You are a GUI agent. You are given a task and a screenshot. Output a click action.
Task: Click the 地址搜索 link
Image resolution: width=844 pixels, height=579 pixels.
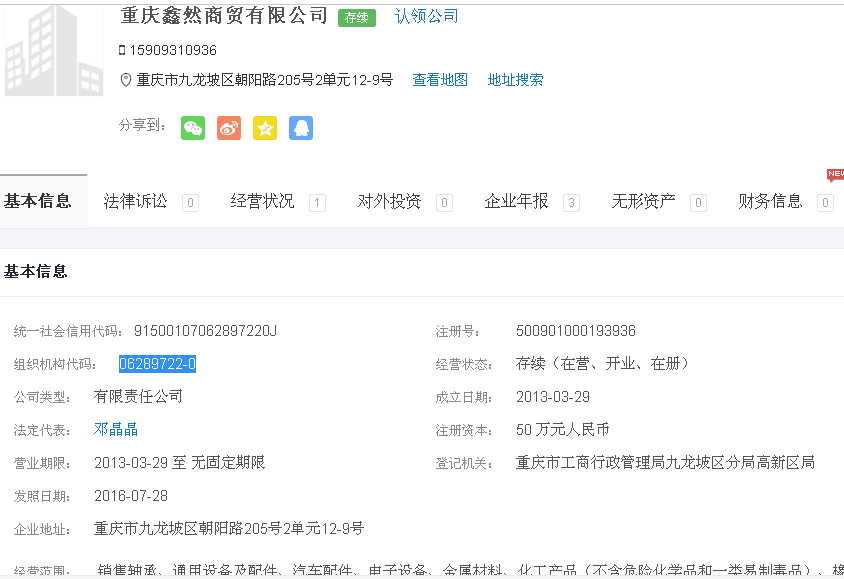516,80
